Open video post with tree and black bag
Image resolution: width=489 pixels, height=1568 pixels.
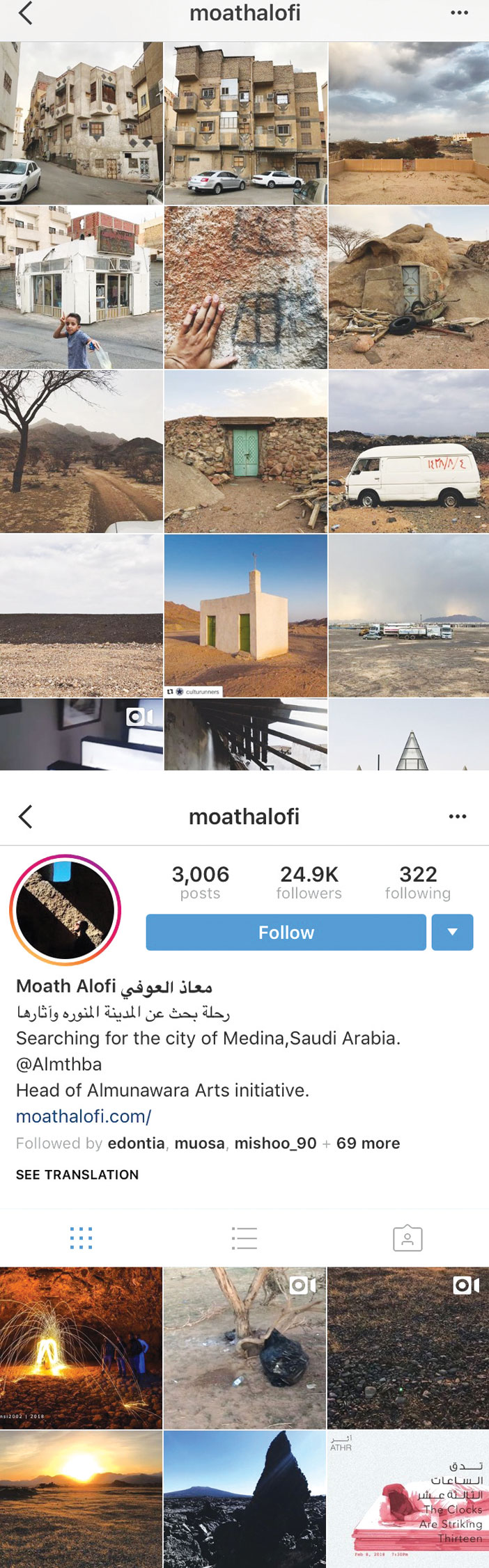tap(244, 1348)
